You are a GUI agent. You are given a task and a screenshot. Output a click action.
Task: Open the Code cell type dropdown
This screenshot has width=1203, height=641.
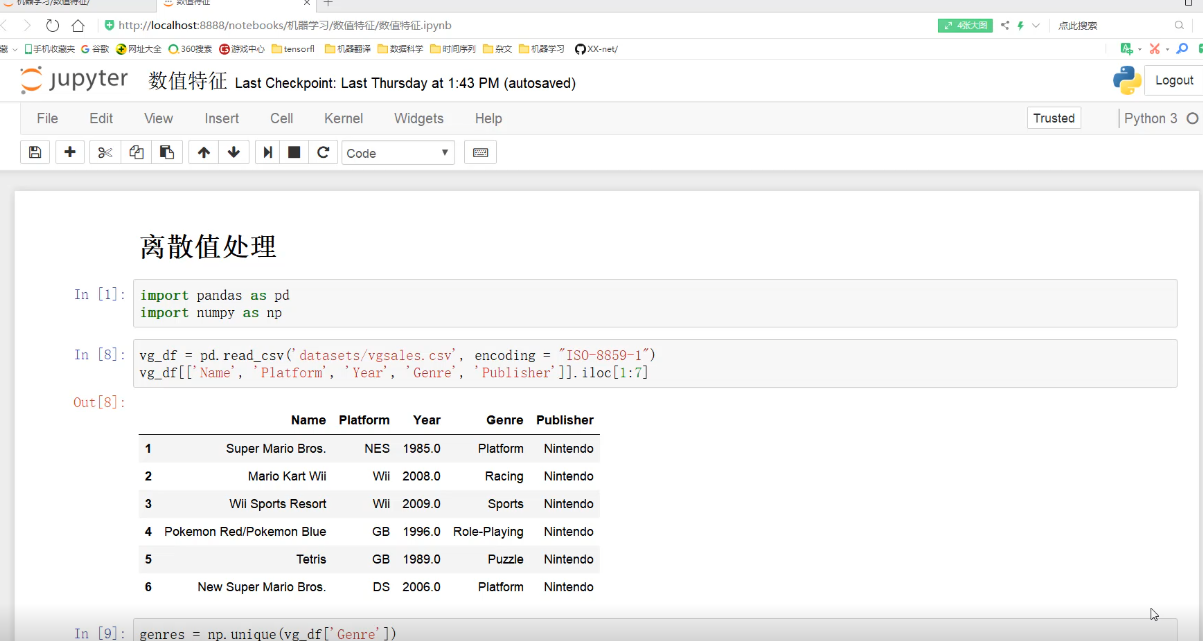click(398, 153)
